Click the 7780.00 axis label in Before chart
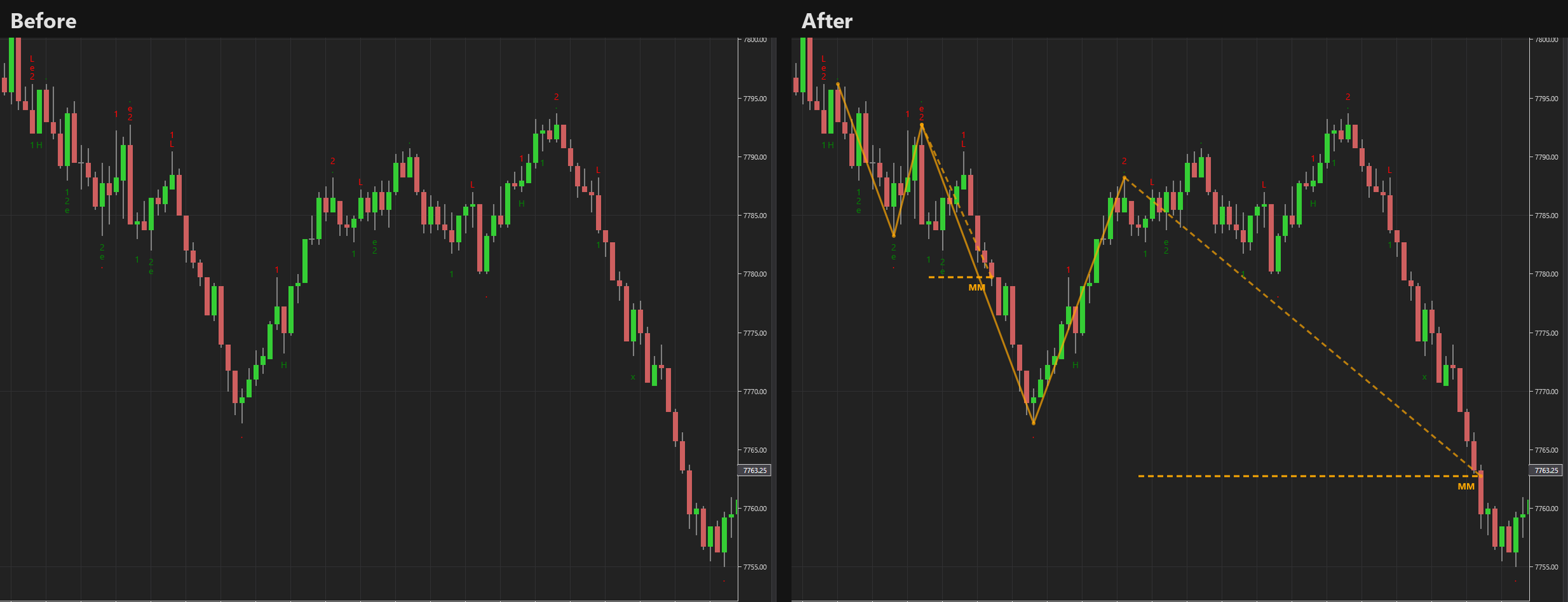Screen dimensions: 1568x602 [x=755, y=274]
